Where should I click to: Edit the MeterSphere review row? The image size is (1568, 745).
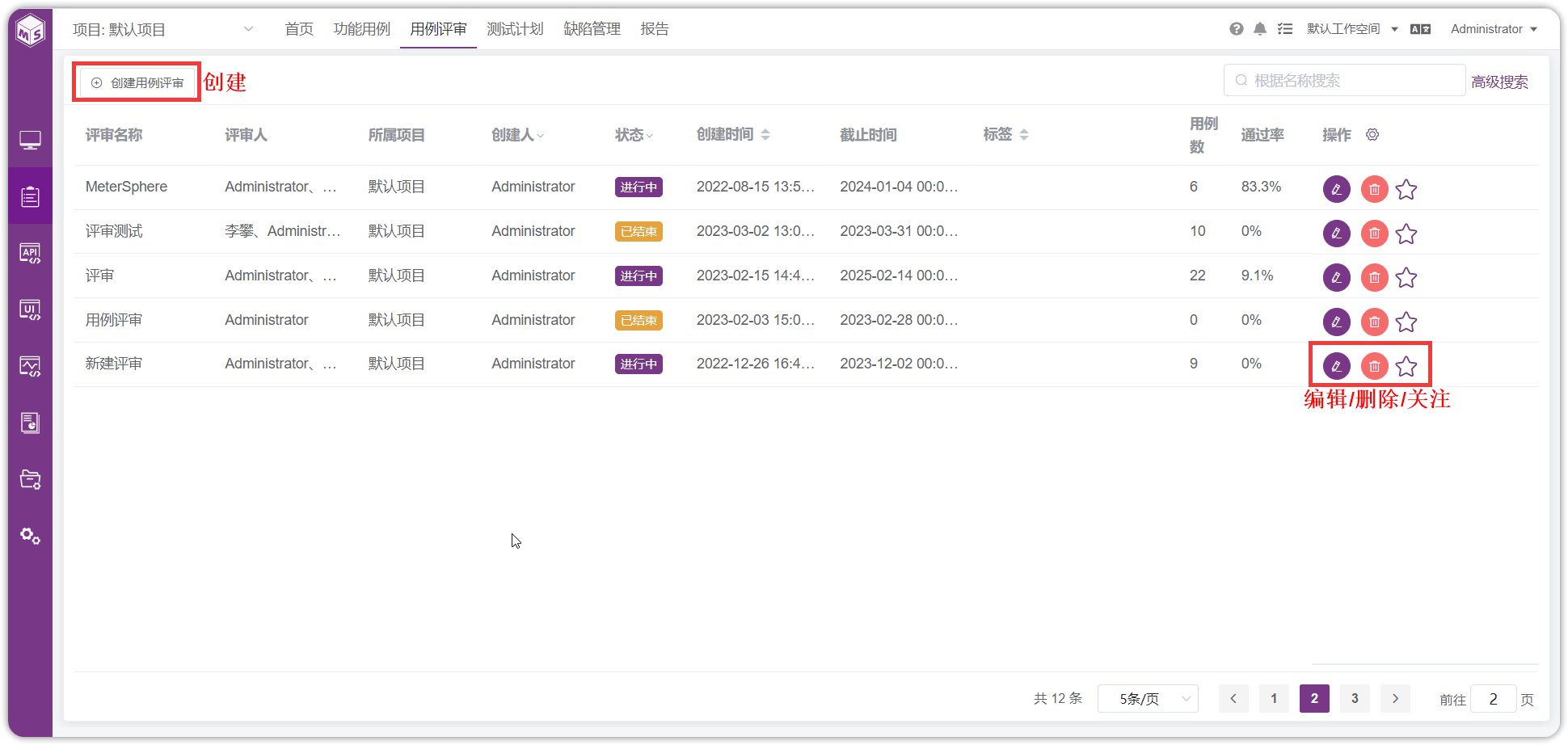click(1337, 190)
